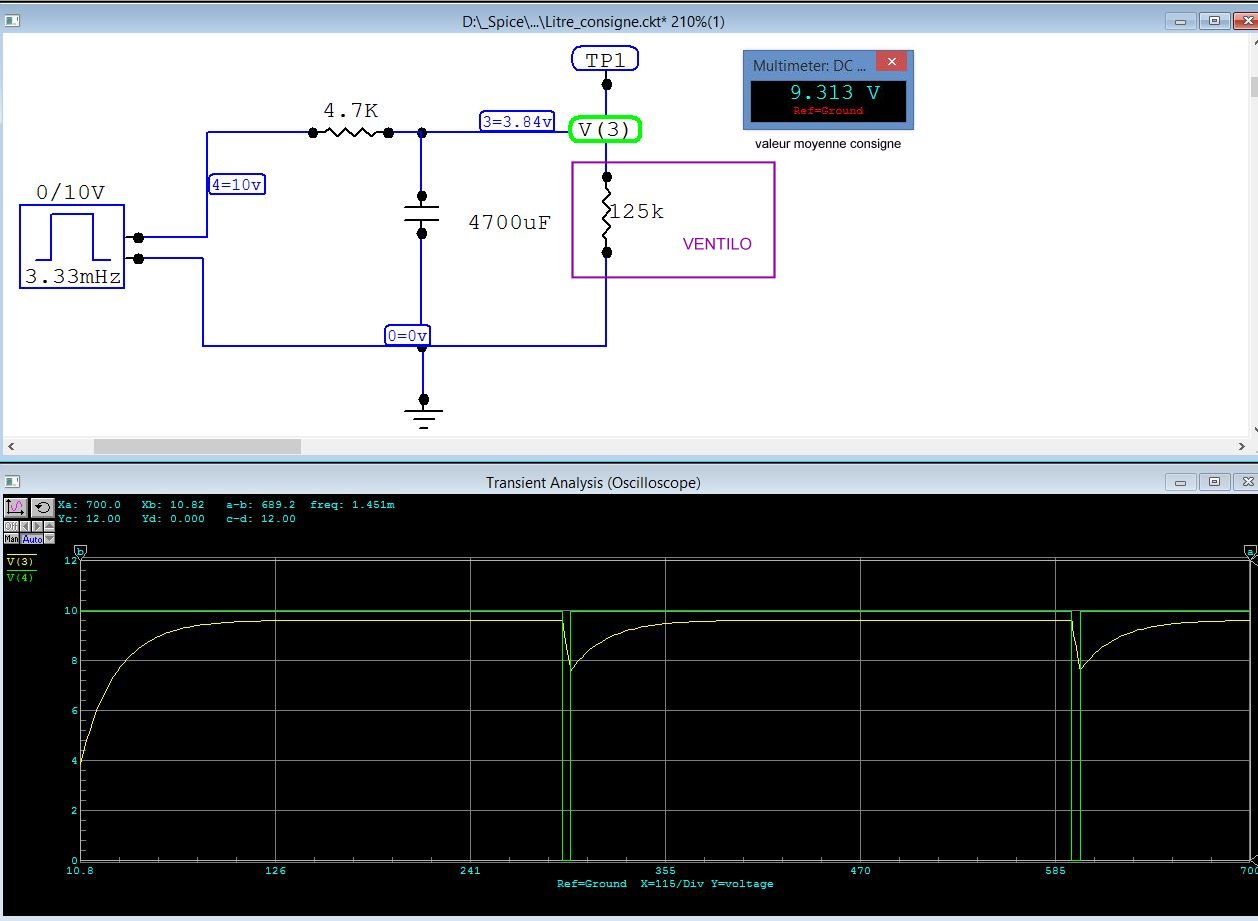
Task: Click schematic horizontal scrollbar right arrow
Action: (x=1241, y=446)
